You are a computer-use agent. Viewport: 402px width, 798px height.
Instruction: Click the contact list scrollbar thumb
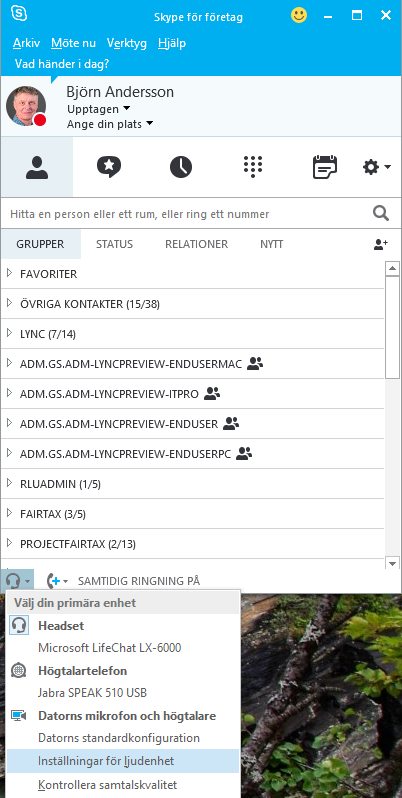pos(392,327)
